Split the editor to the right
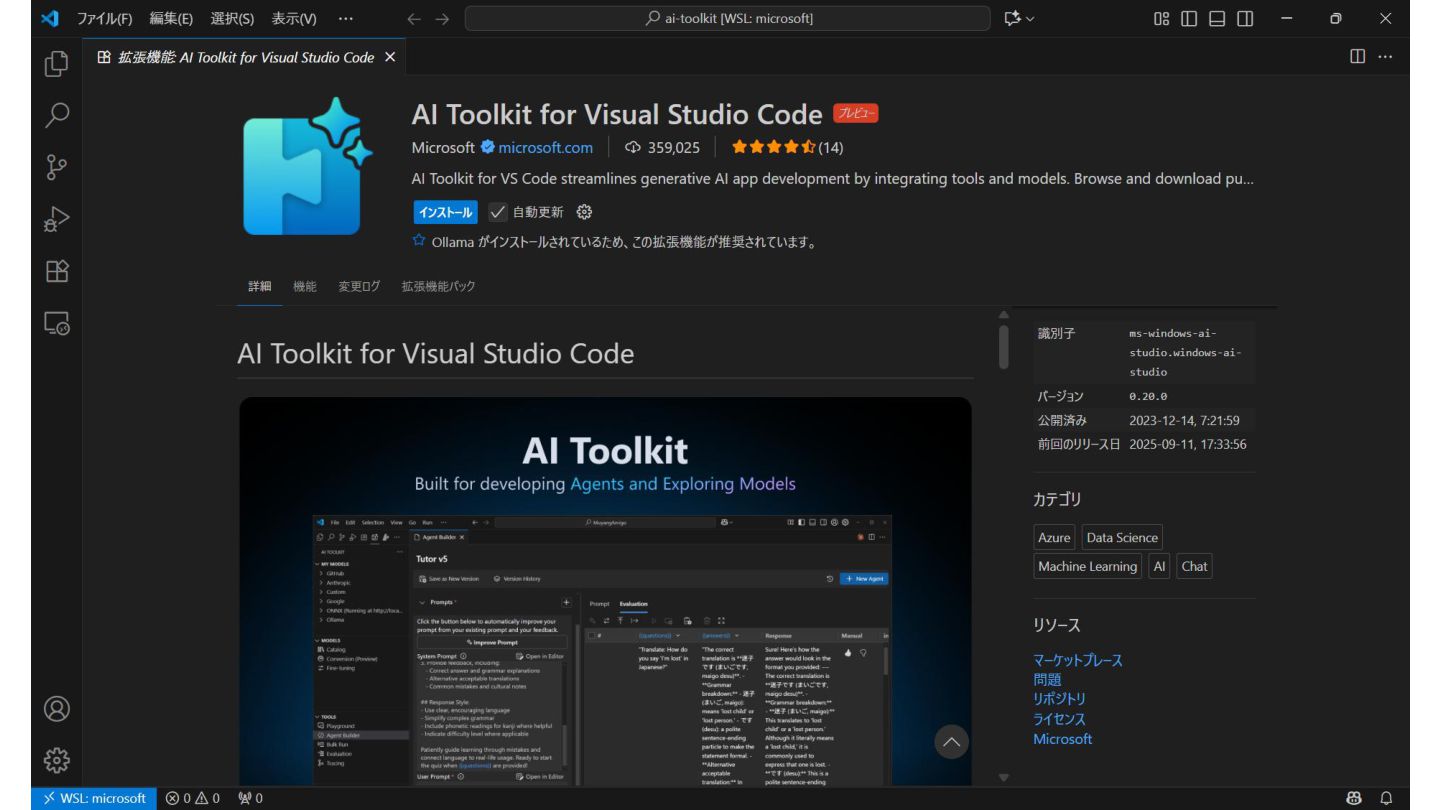 point(1358,56)
